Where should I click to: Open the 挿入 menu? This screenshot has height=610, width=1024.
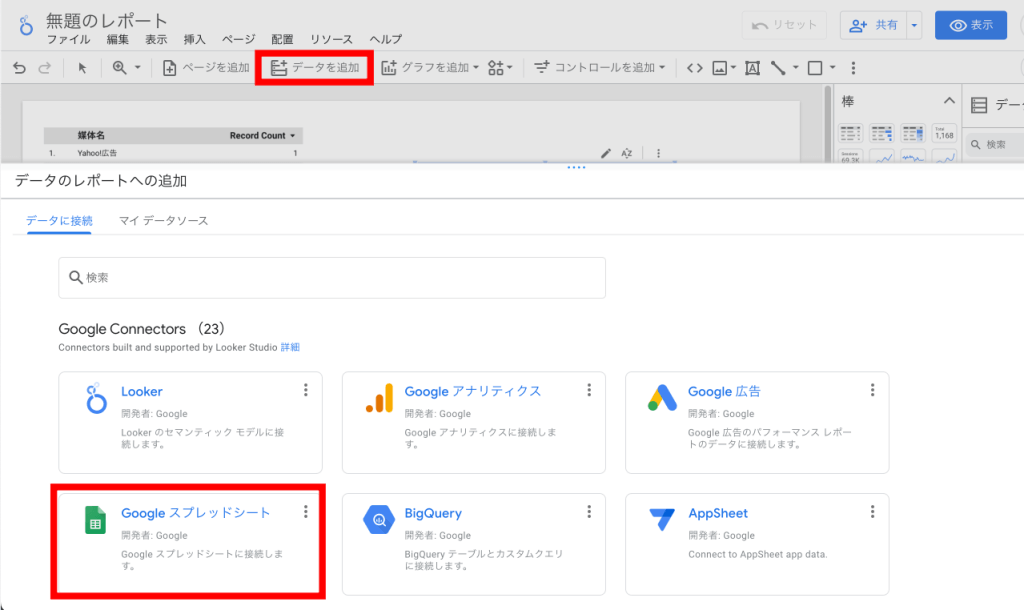(195, 40)
